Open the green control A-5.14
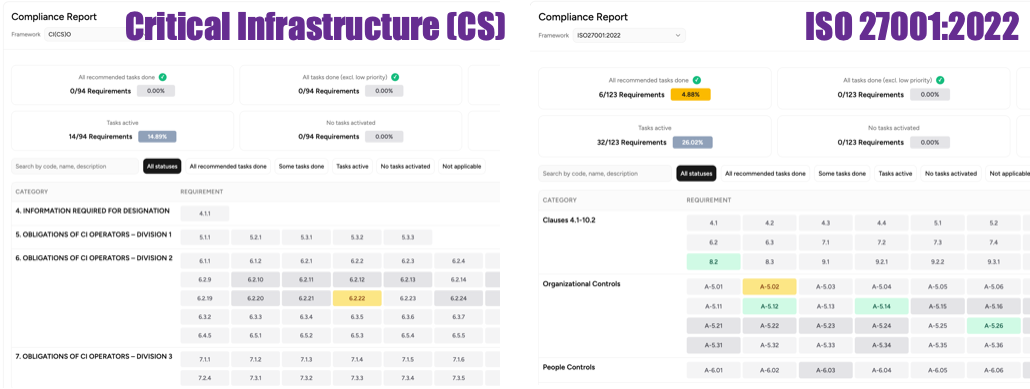Image resolution: width=1030 pixels, height=389 pixels. (882, 306)
